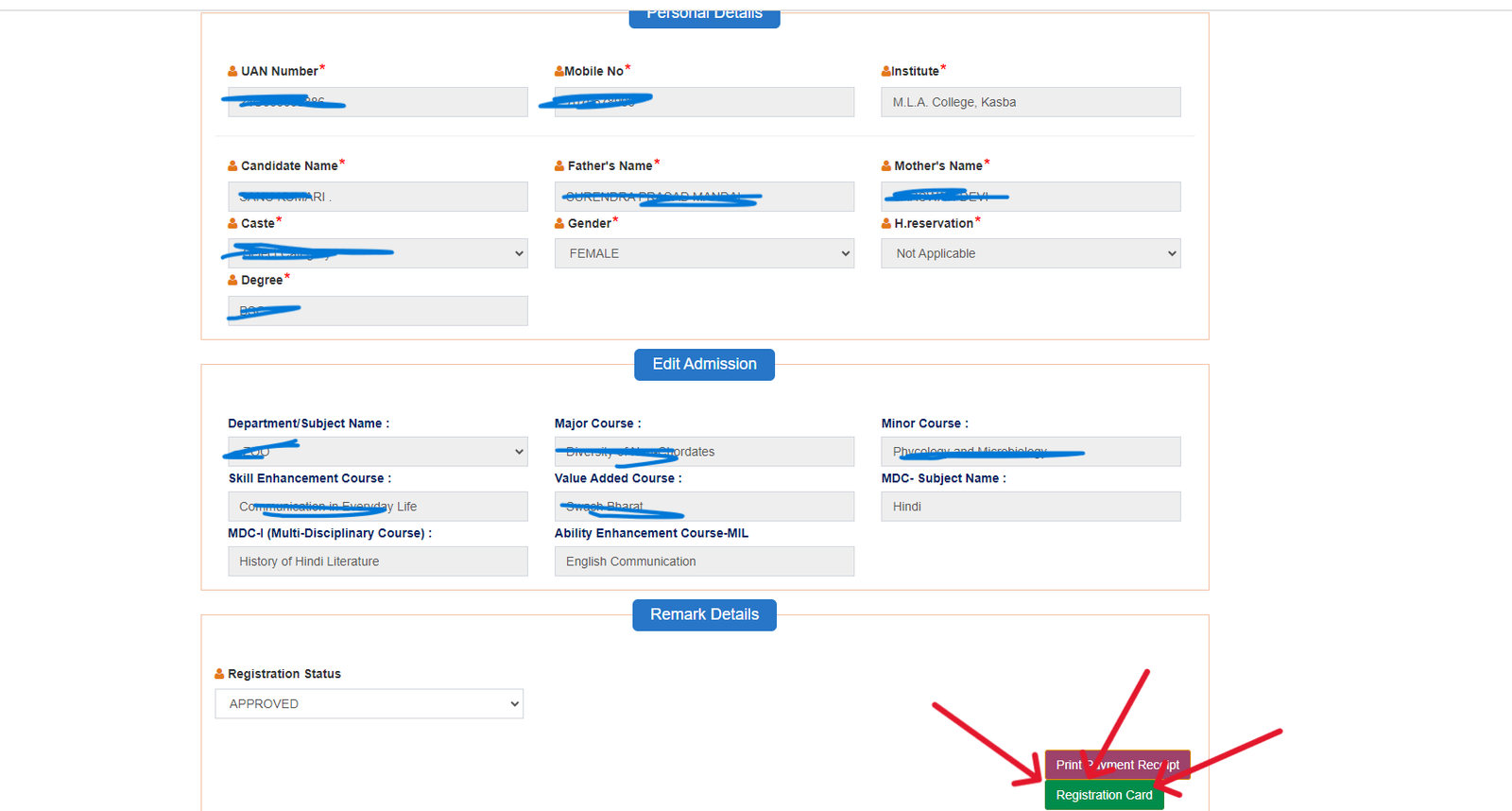This screenshot has height=811, width=1512.
Task: Click the green Registration Card button
Action: click(1104, 795)
